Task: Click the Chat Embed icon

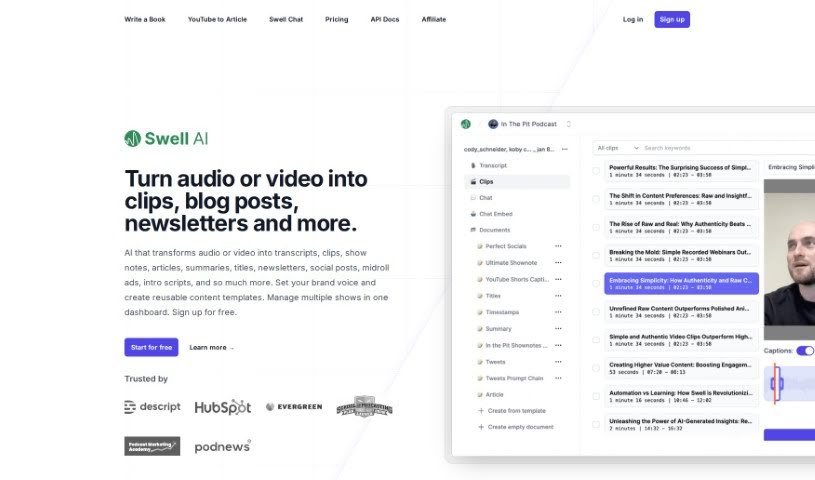Action: click(x=473, y=214)
